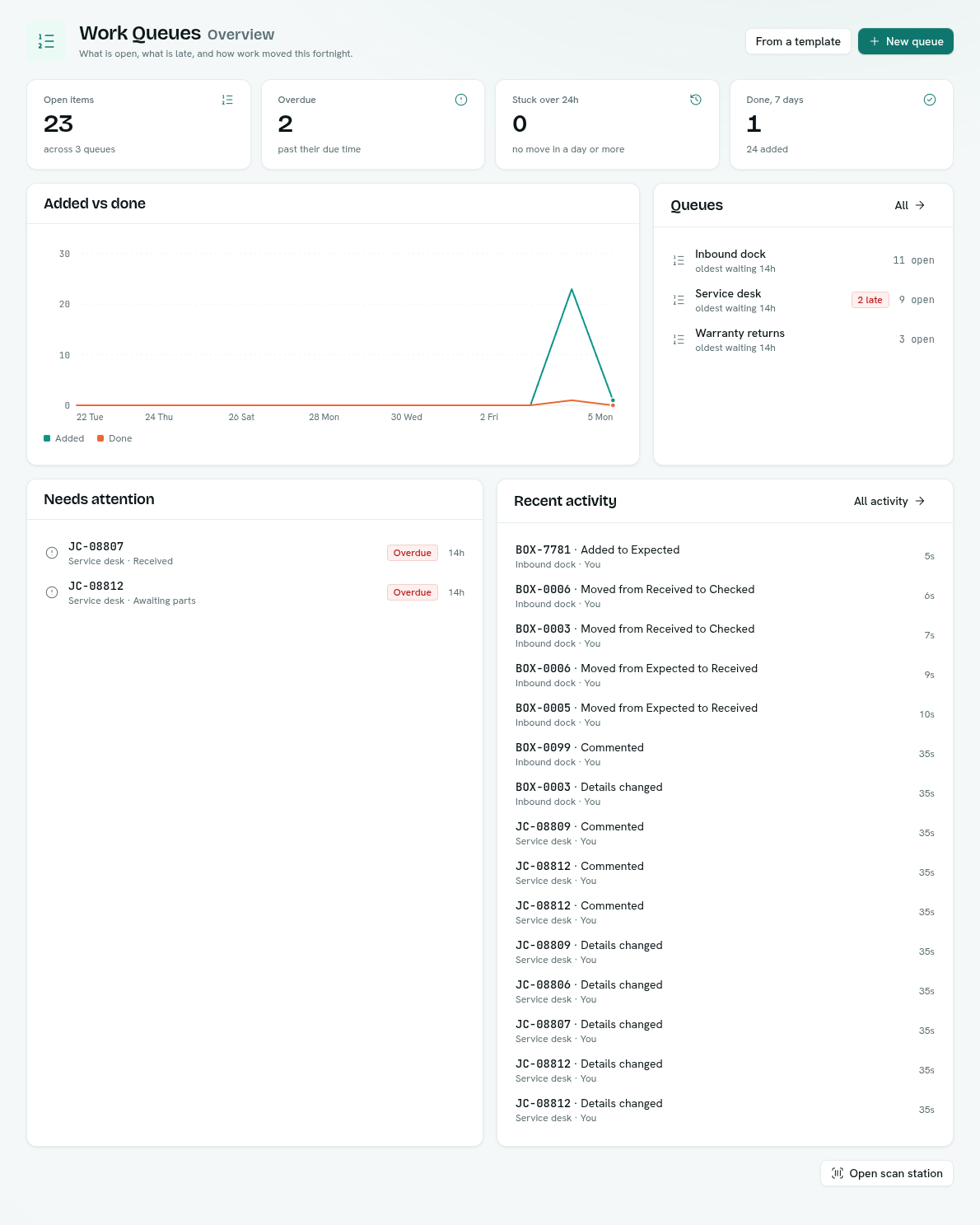The image size is (980, 1225).
Task: Open BOX-0003 Moved from Received to Checked
Action: 725,635
